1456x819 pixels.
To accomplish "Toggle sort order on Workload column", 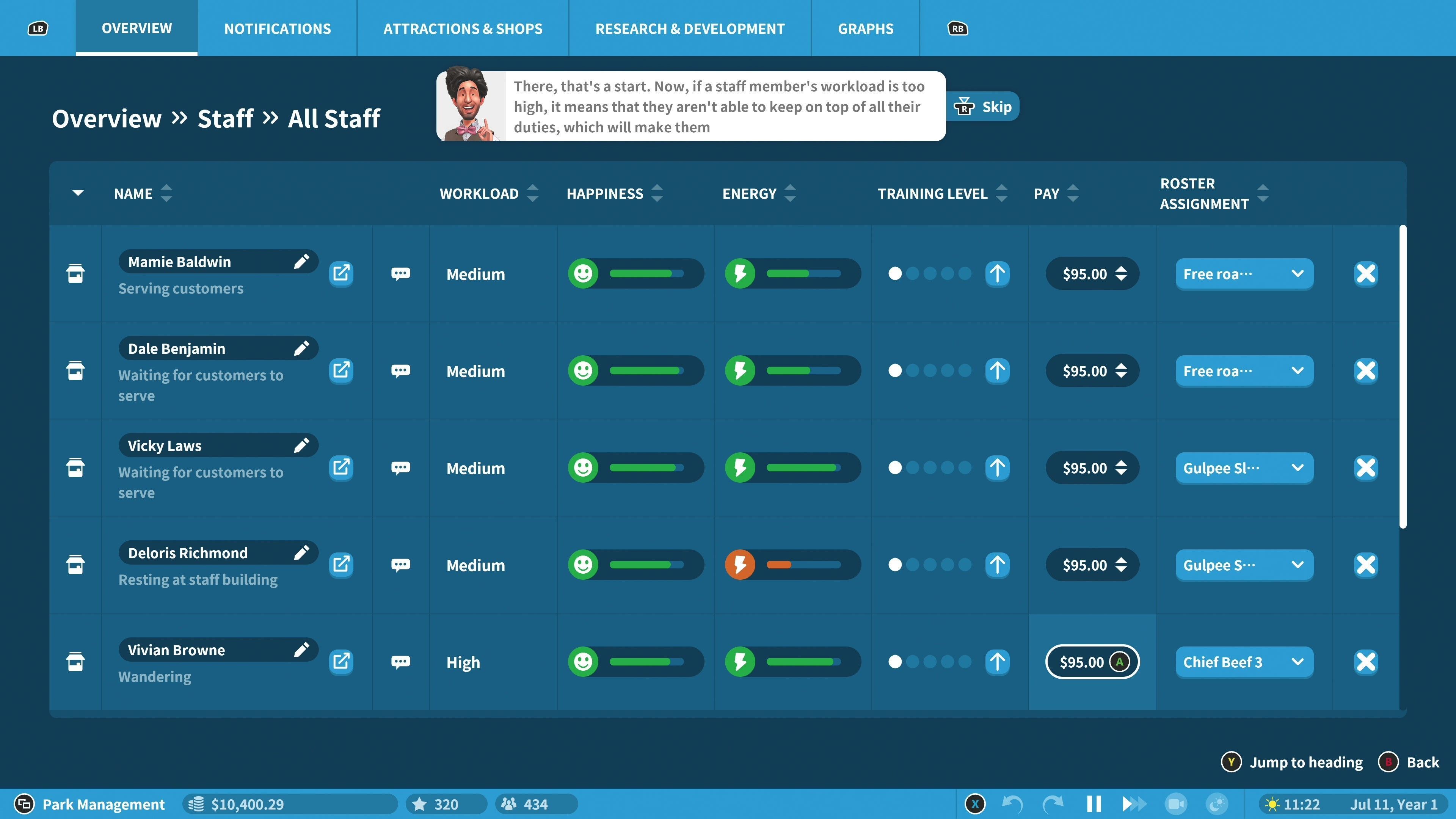I will (x=532, y=193).
